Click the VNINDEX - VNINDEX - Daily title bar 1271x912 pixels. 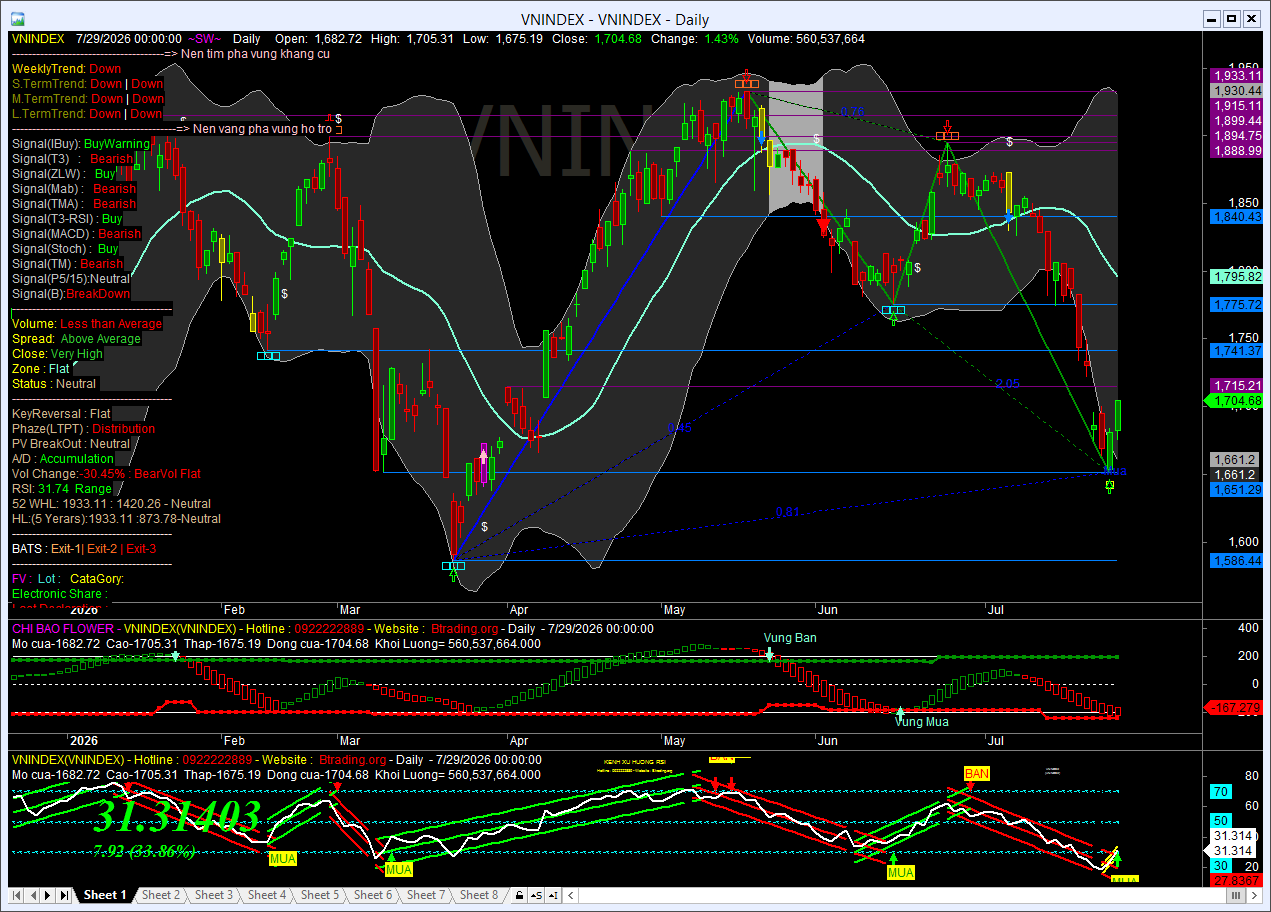[x=615, y=19]
